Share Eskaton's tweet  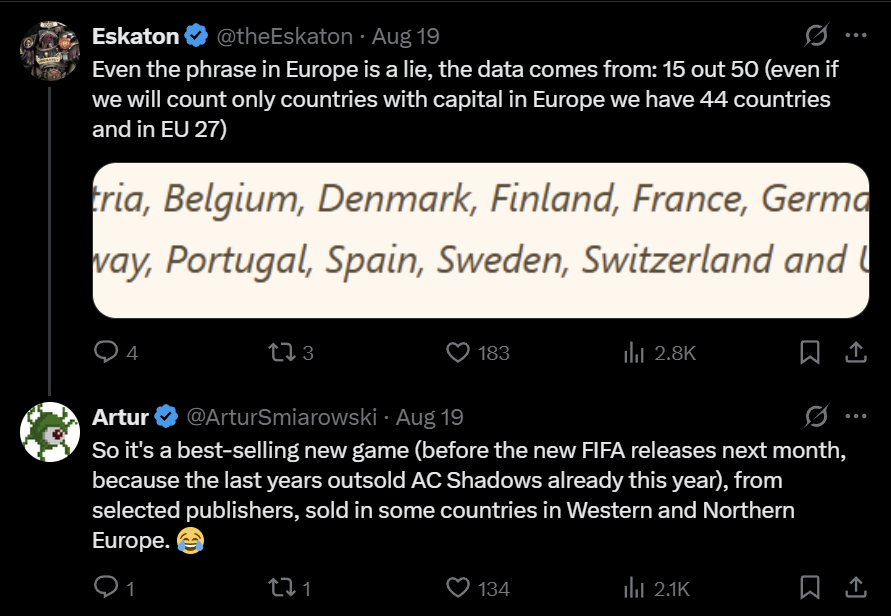click(856, 352)
